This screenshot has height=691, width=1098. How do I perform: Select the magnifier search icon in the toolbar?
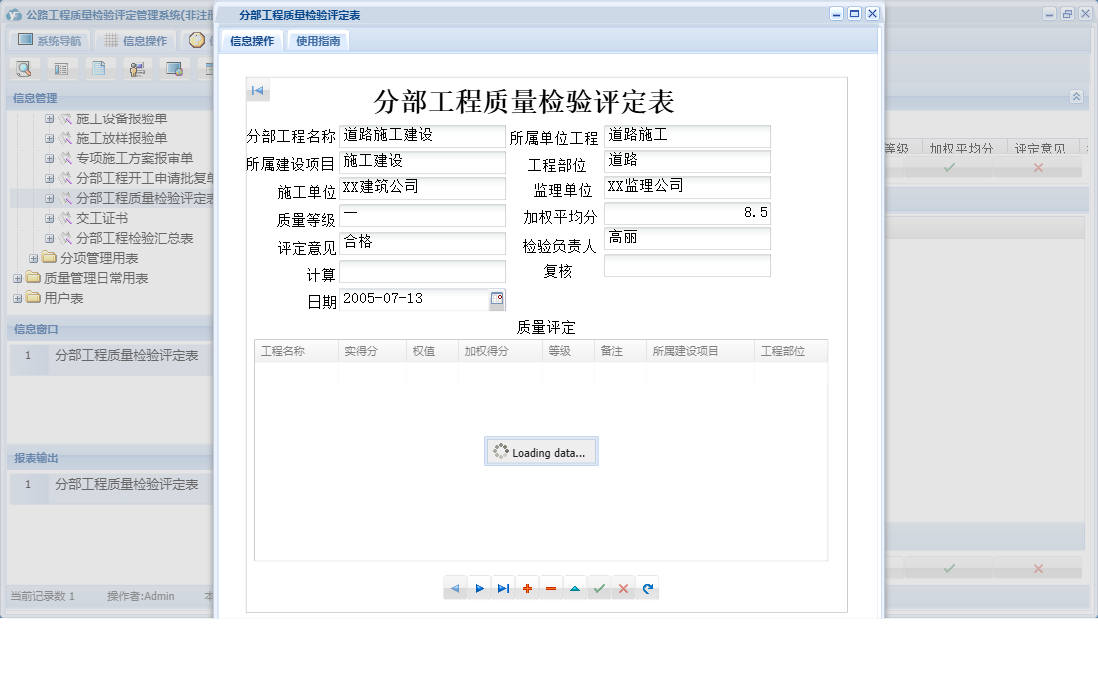[x=23, y=69]
